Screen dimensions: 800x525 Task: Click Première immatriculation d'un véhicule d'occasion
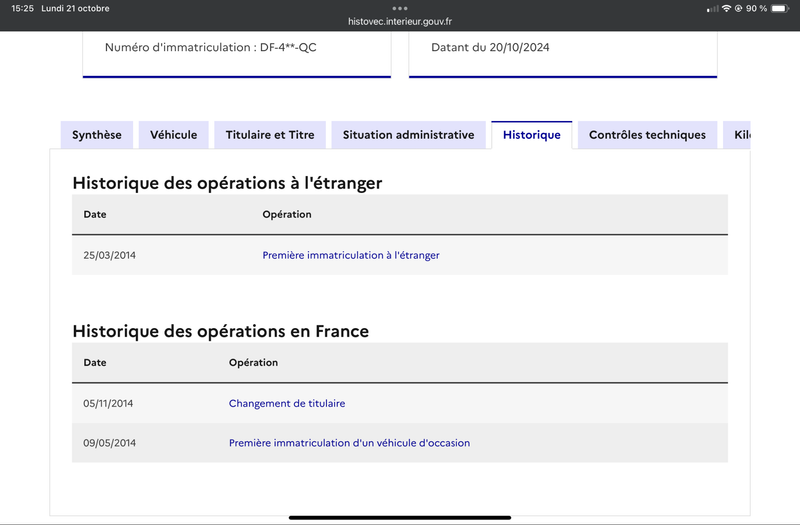click(x=349, y=443)
